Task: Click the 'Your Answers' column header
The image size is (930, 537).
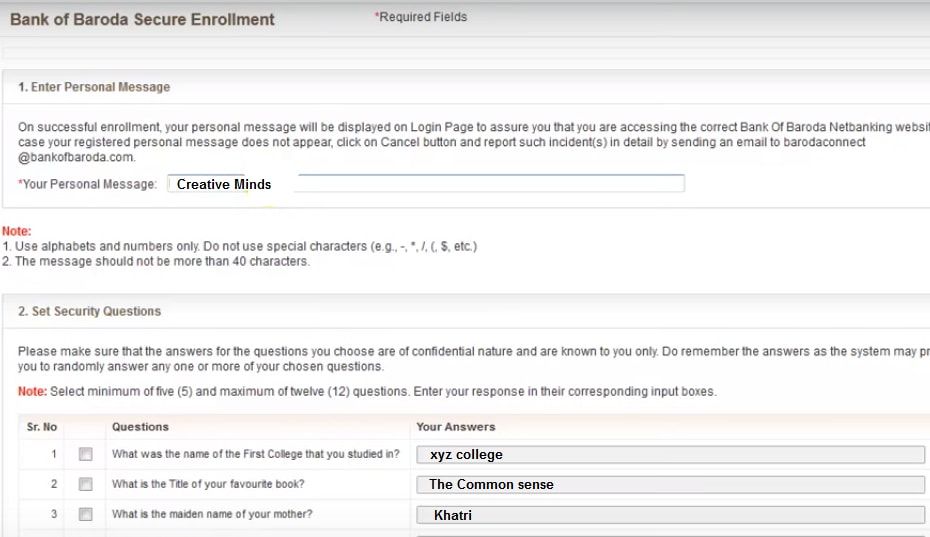Action: 455,427
